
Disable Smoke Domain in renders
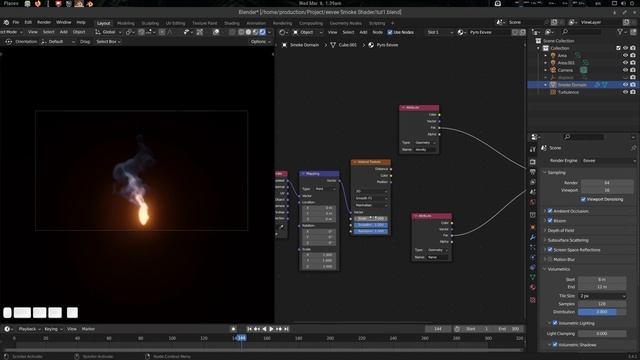click(x=633, y=85)
